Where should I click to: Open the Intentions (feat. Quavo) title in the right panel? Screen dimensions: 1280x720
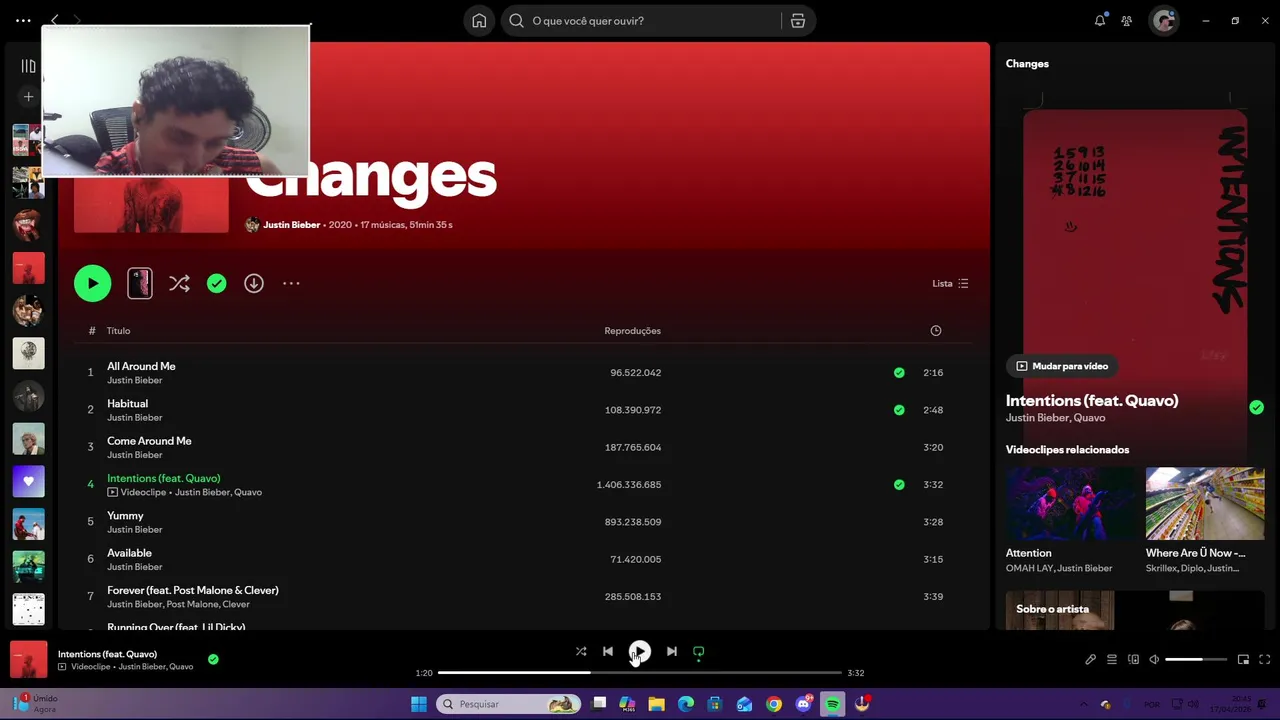[1092, 400]
